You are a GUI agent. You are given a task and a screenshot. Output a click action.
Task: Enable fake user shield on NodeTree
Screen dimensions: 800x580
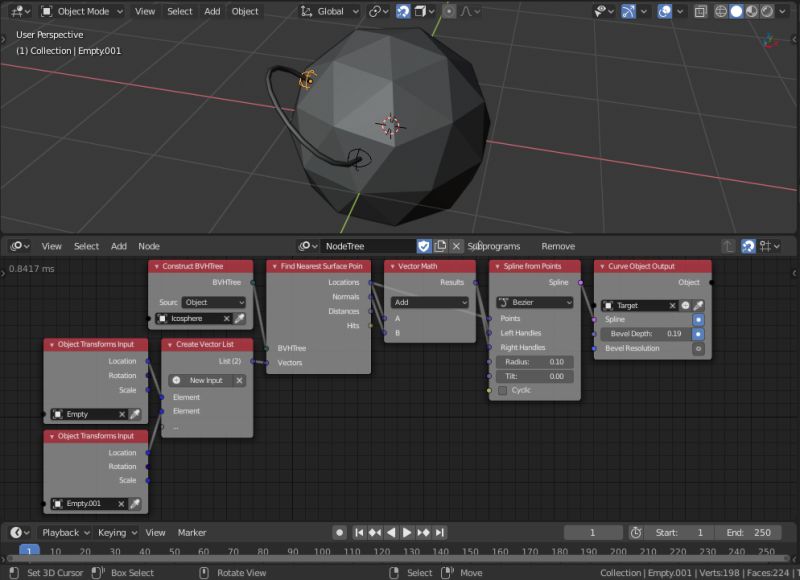coord(423,246)
